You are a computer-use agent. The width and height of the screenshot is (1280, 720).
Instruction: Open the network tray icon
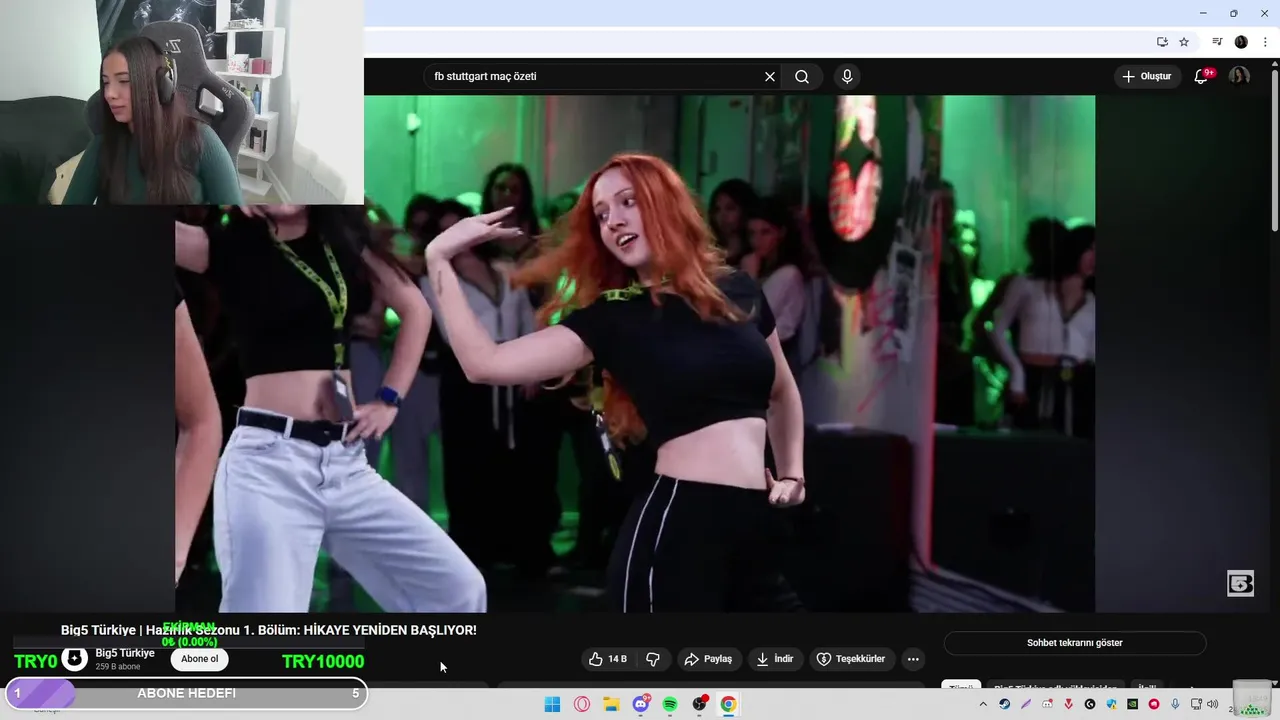pos(1197,704)
